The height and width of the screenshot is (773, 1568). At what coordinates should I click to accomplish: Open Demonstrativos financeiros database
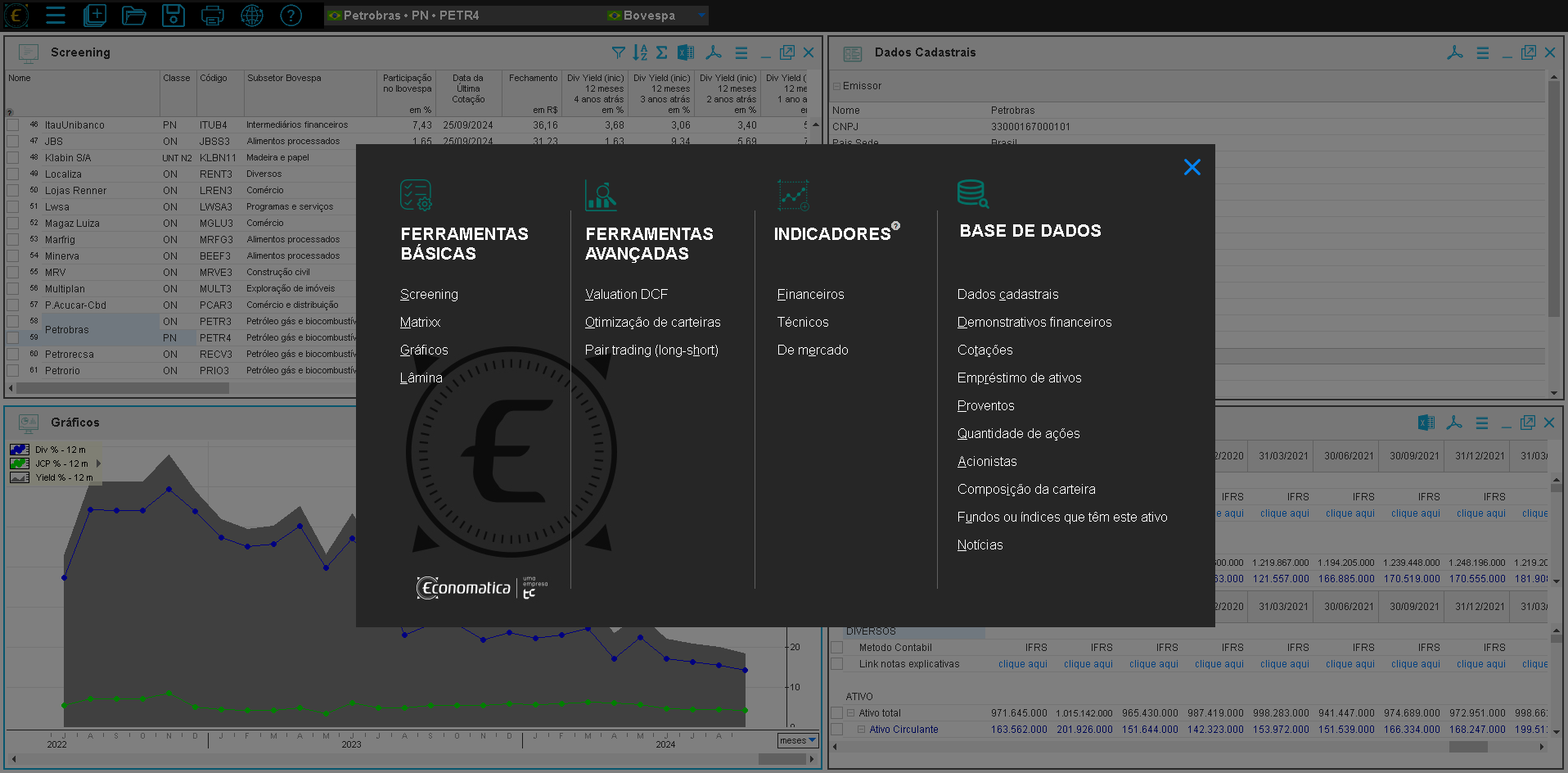(x=1034, y=323)
